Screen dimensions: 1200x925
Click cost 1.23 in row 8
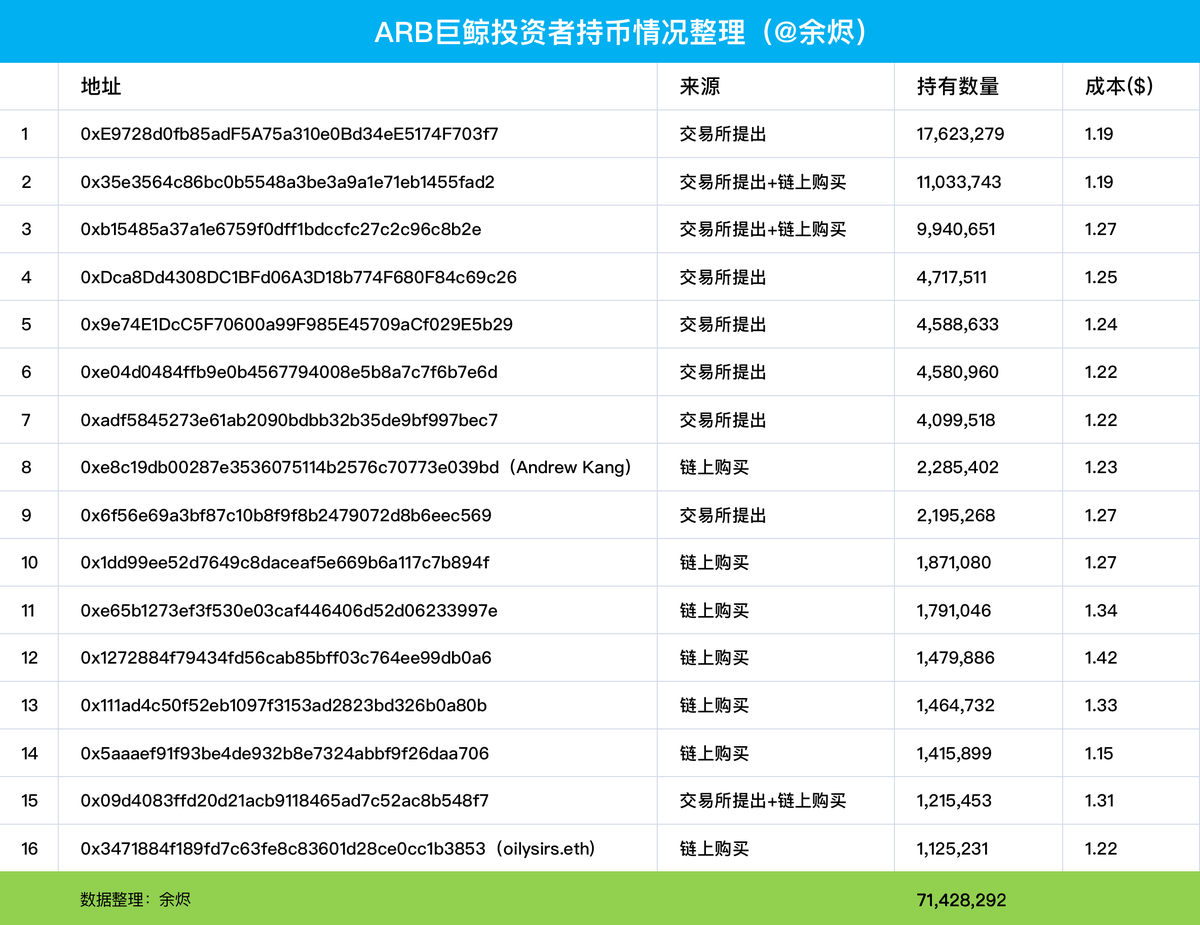1101,467
